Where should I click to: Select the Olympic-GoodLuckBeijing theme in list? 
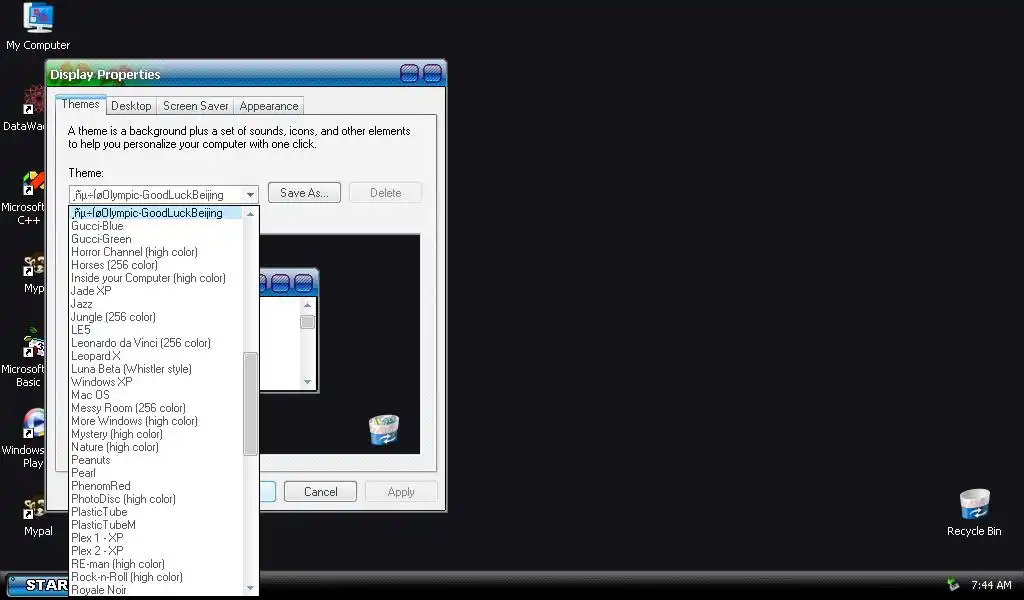[155, 213]
